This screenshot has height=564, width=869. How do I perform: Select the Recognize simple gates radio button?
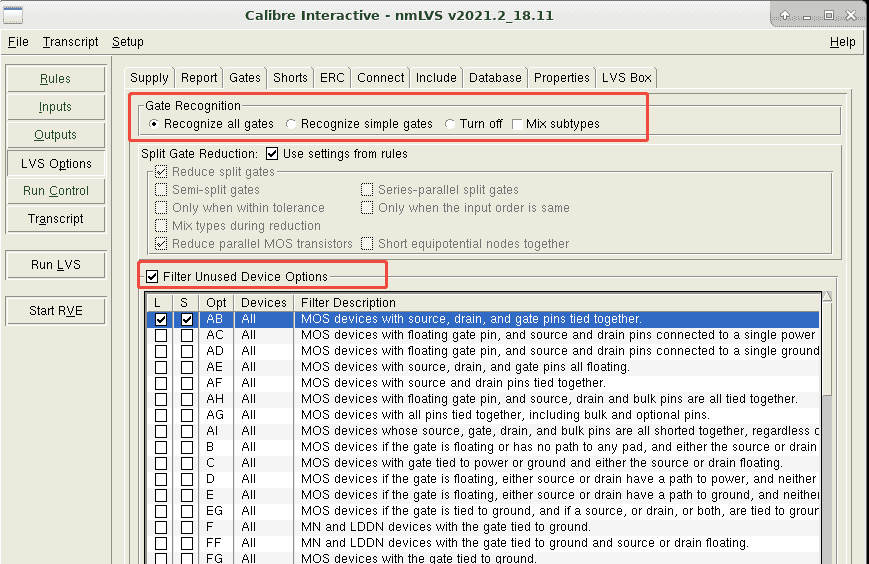tap(291, 124)
